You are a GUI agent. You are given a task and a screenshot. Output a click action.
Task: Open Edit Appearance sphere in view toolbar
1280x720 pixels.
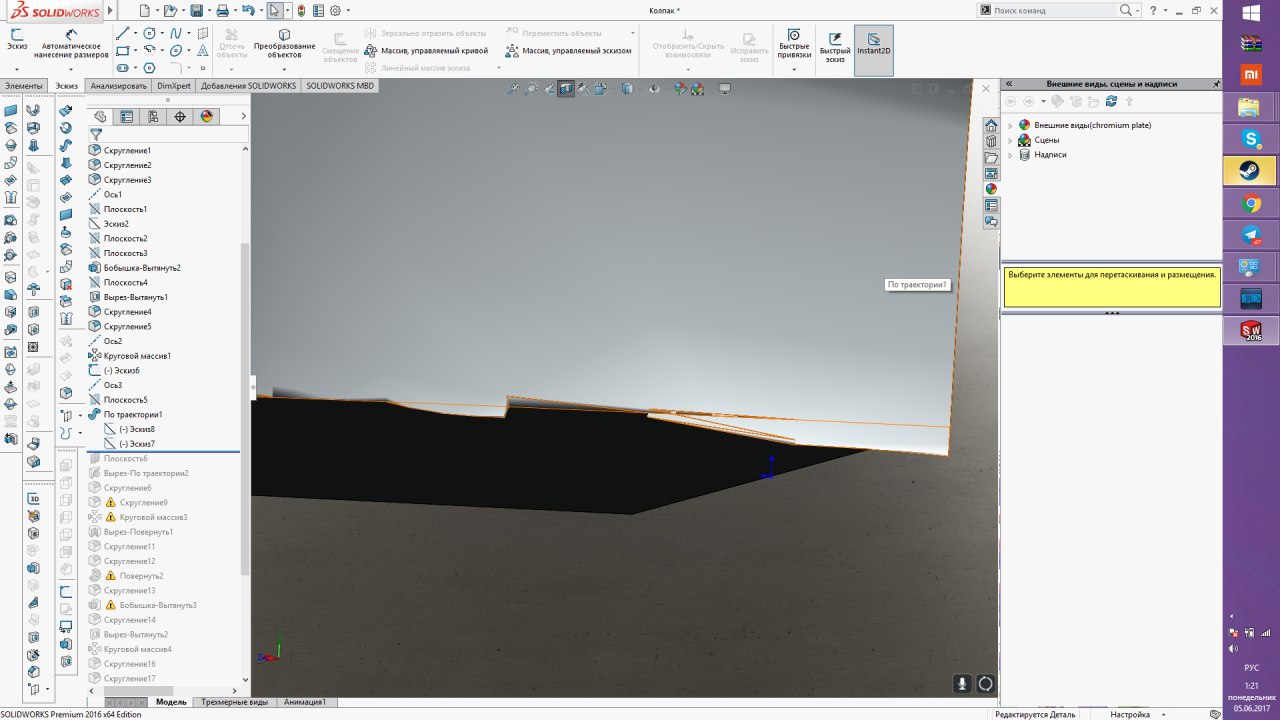680,89
